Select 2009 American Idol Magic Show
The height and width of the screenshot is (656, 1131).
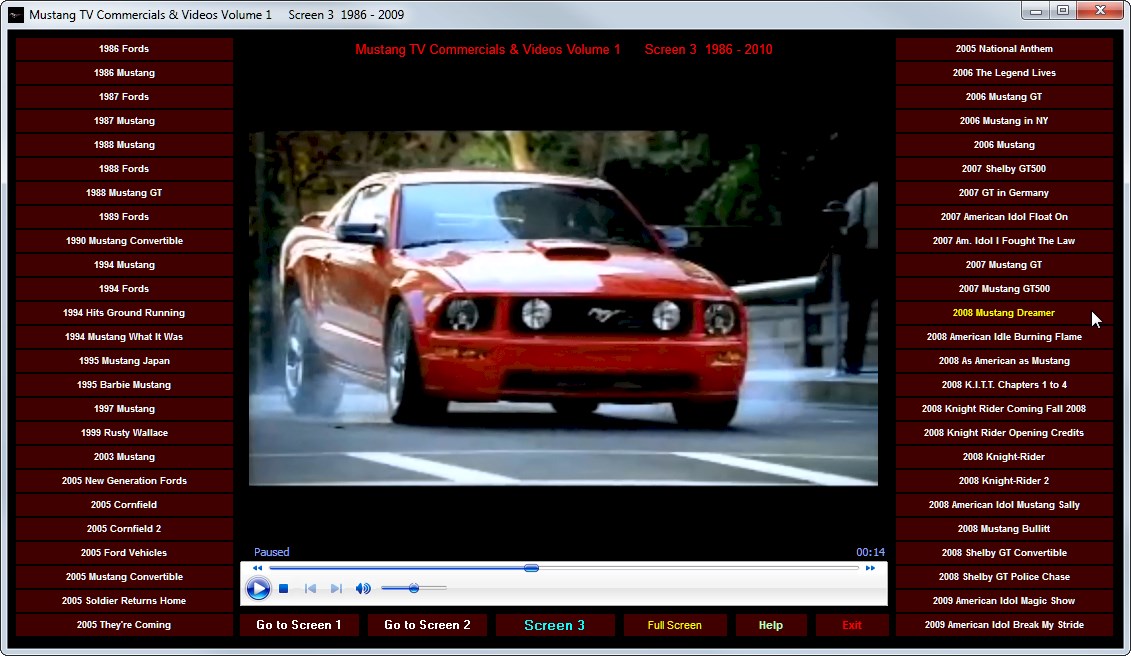point(1004,601)
